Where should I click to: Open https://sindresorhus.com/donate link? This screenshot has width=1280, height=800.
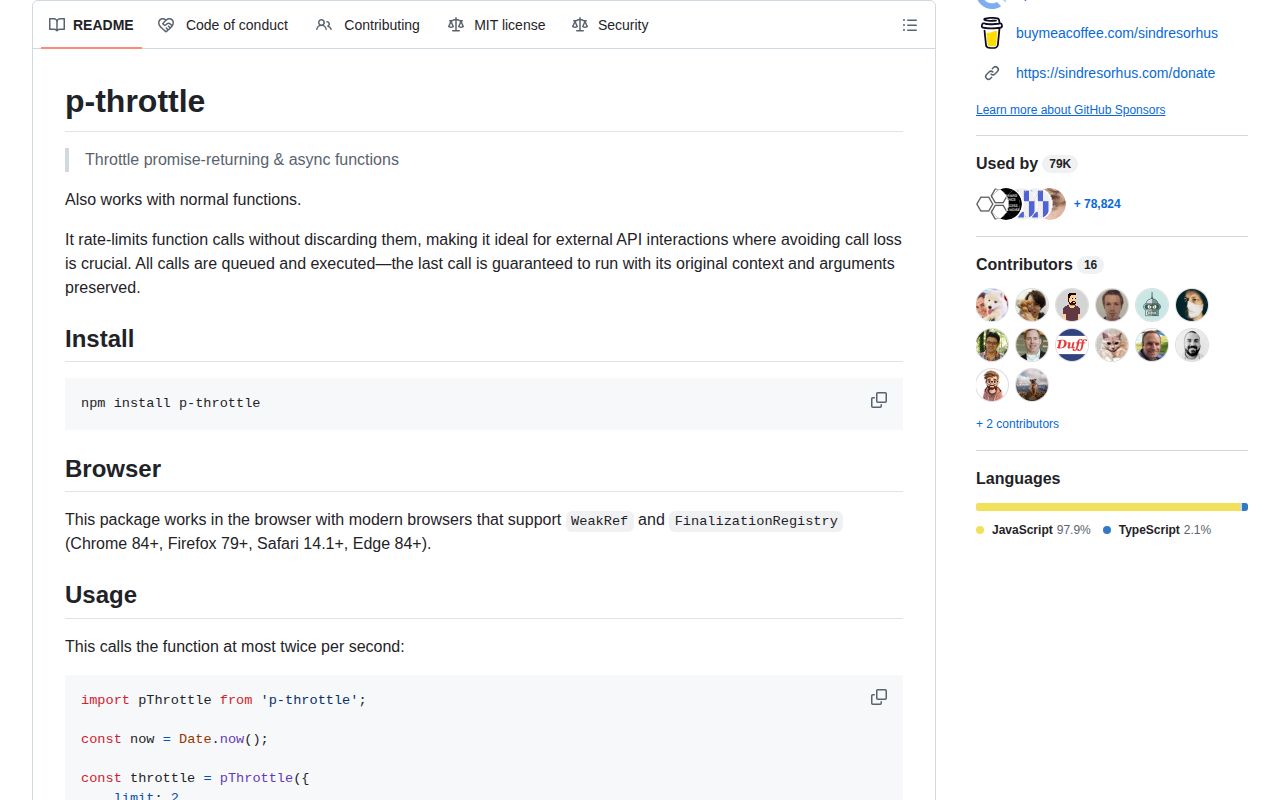(1115, 73)
